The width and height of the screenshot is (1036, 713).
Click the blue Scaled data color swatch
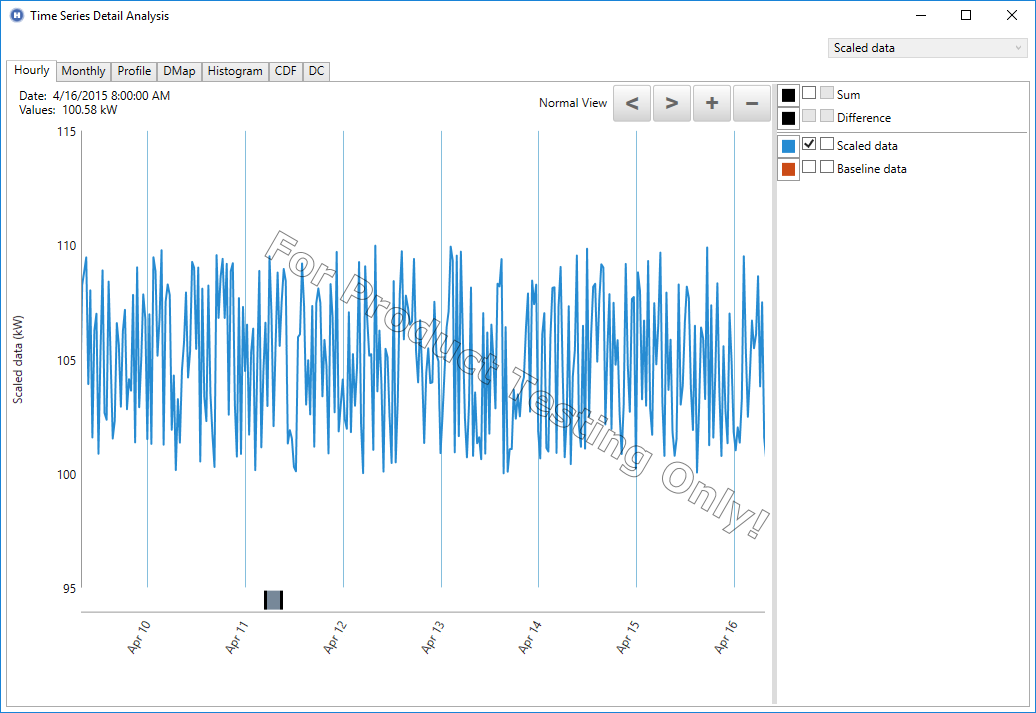pos(788,143)
